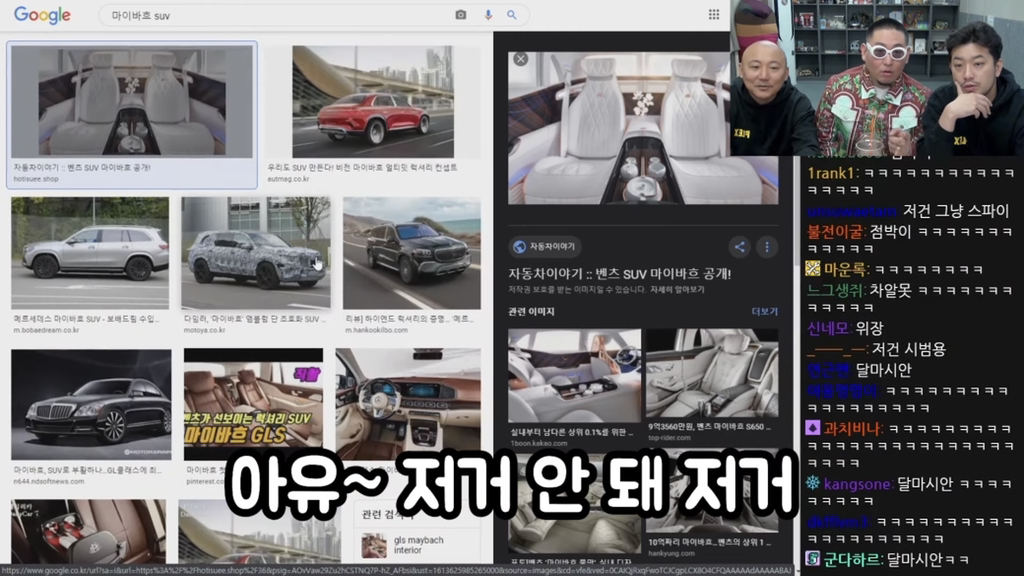Image resolution: width=1024 pixels, height=576 pixels.
Task: Click 자세히 알아보기 copyright link
Action: pos(677,289)
